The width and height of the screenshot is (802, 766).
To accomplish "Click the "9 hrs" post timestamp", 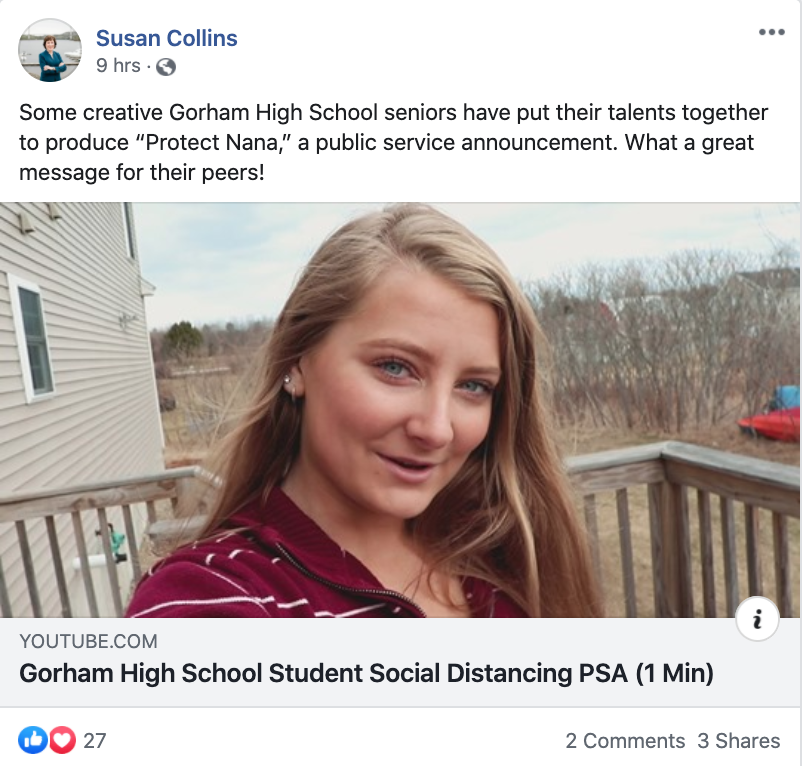I will coord(118,66).
